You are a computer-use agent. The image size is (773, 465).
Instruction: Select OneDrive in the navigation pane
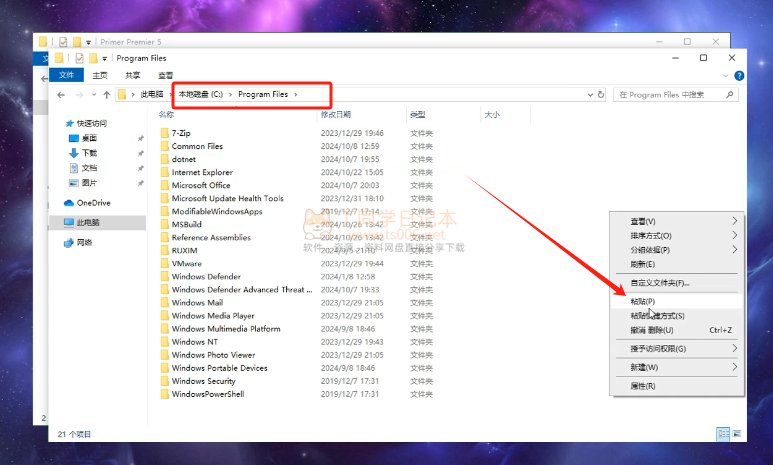tap(93, 203)
